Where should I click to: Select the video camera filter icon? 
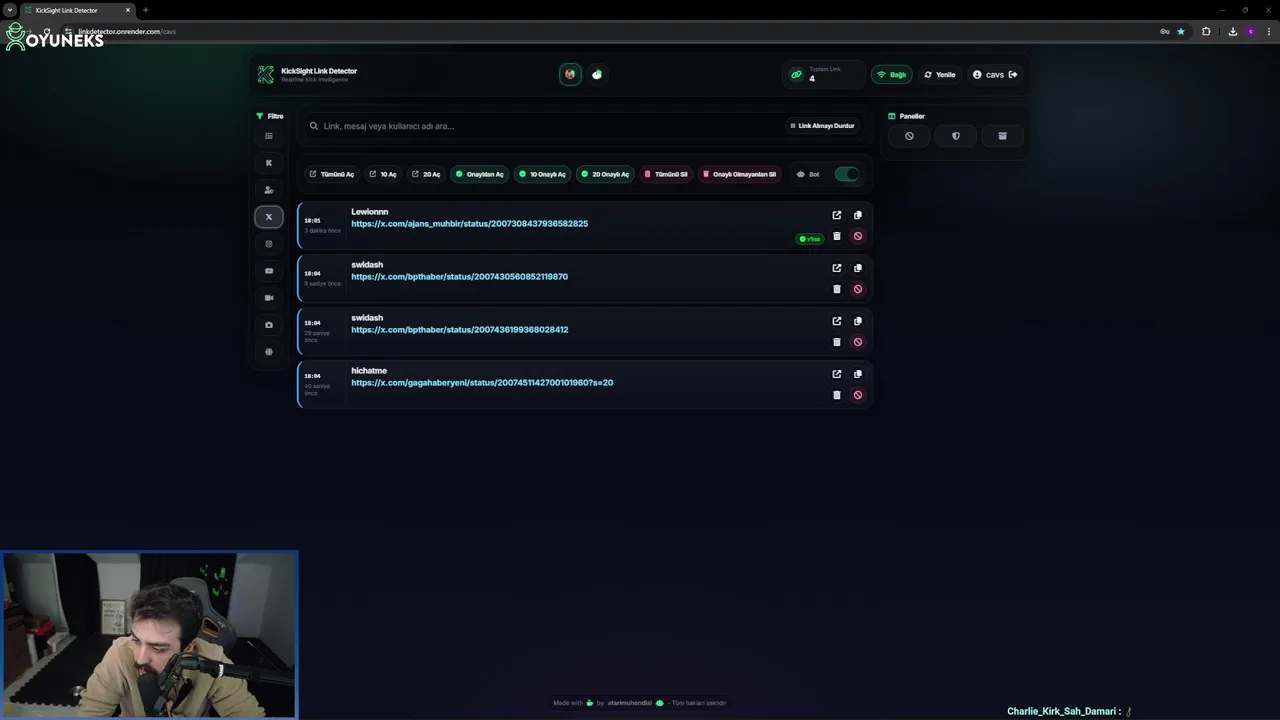tap(268, 298)
